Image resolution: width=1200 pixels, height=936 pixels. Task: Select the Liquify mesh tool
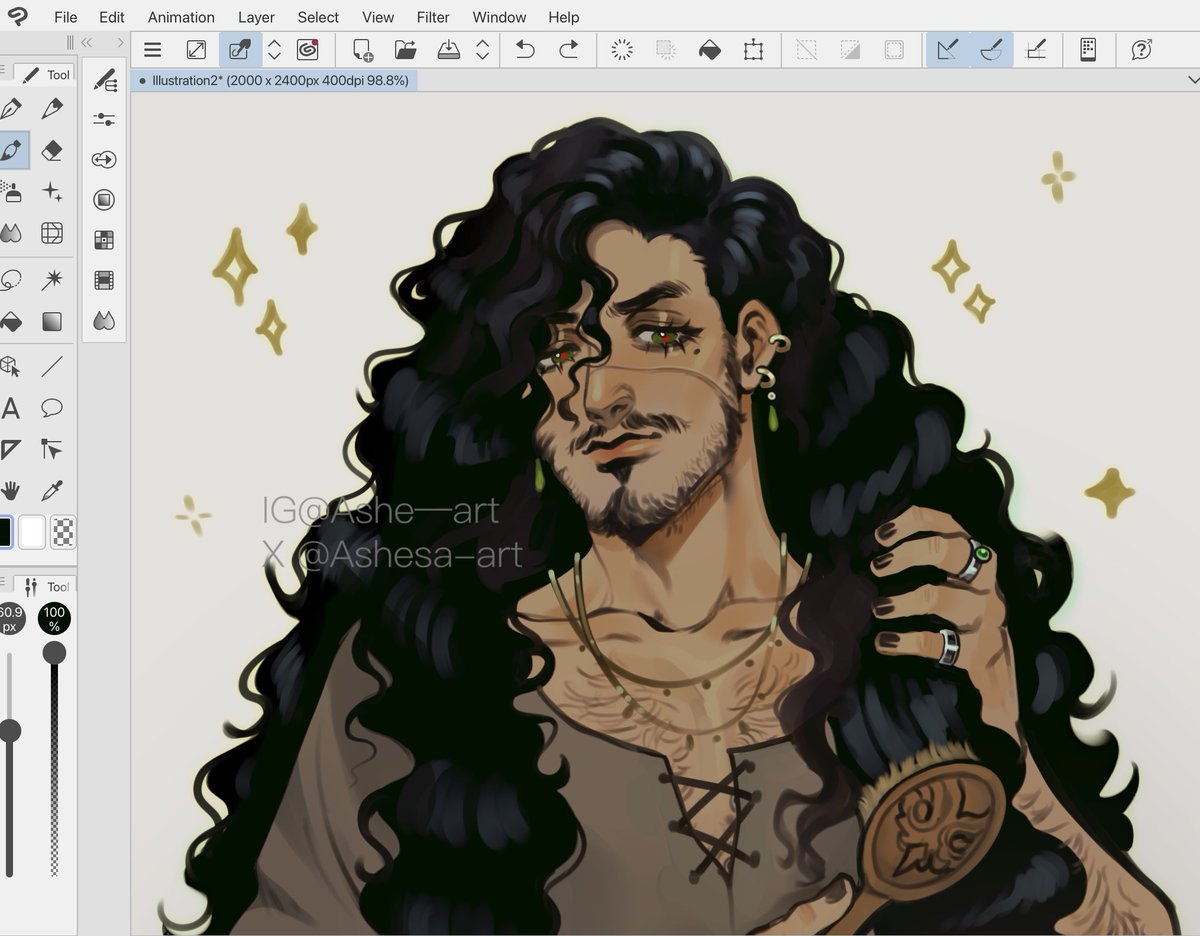pos(52,234)
